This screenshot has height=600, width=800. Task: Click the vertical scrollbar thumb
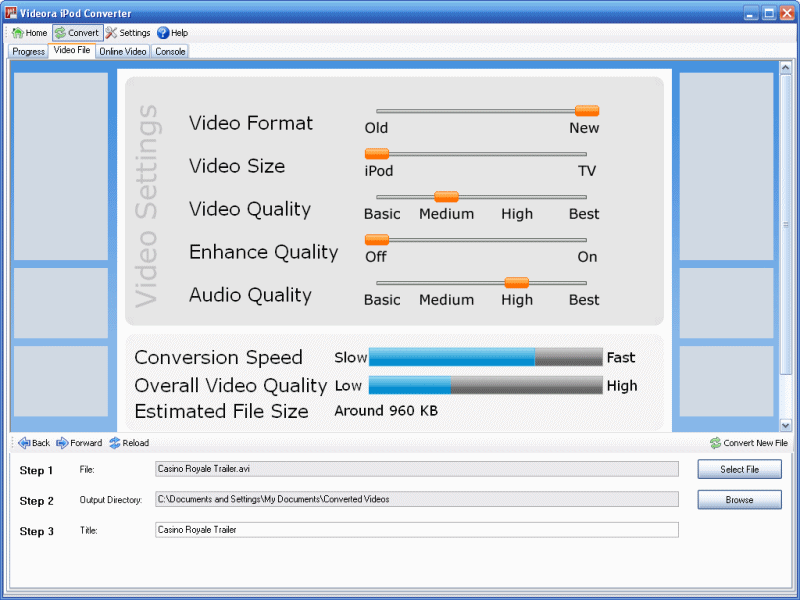(785, 224)
